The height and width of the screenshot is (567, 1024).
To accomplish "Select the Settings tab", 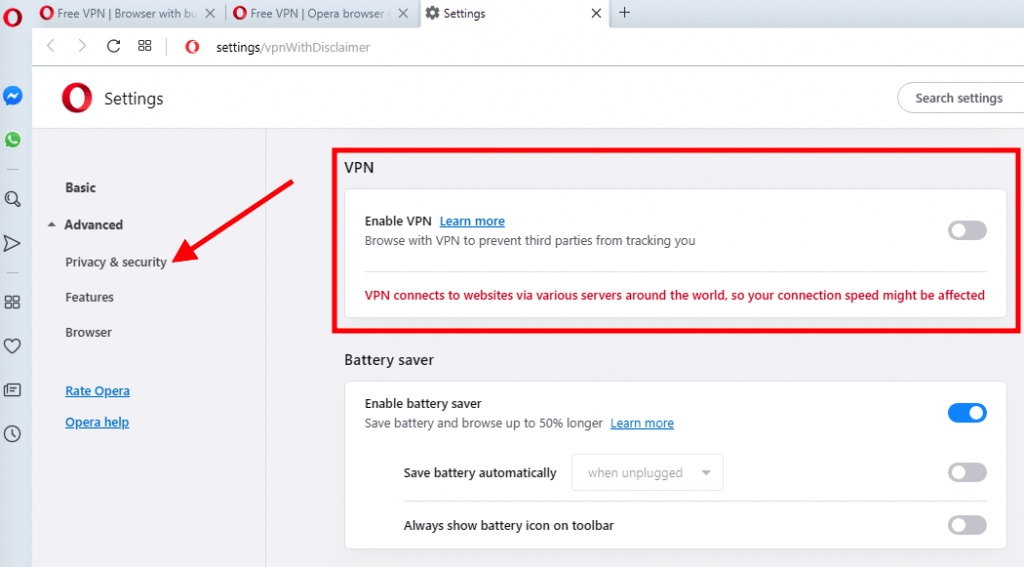I will tap(513, 13).
